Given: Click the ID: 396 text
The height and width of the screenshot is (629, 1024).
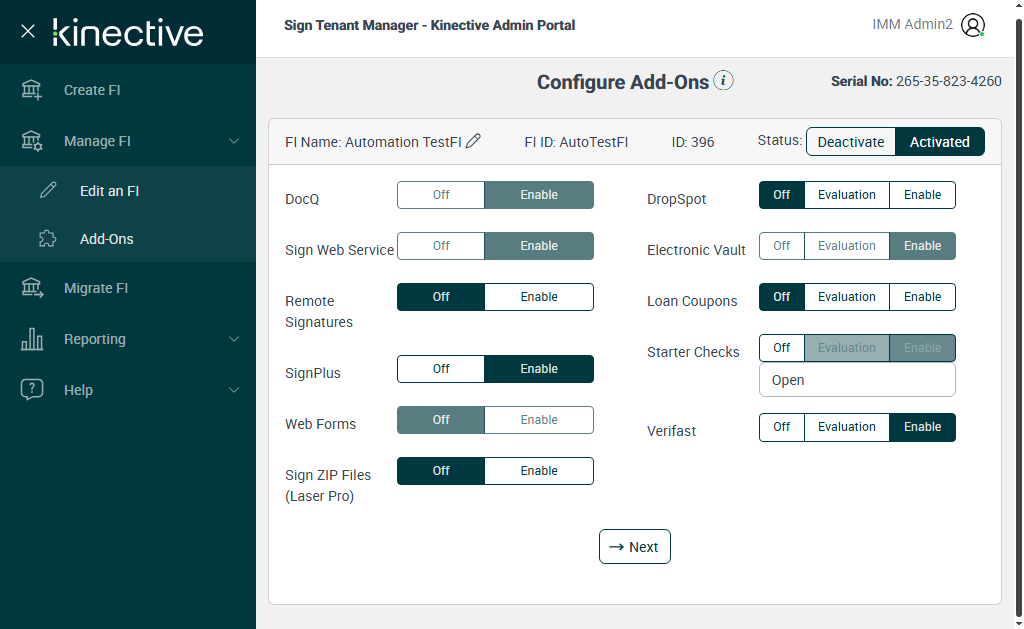Looking at the screenshot, I should click(x=693, y=142).
